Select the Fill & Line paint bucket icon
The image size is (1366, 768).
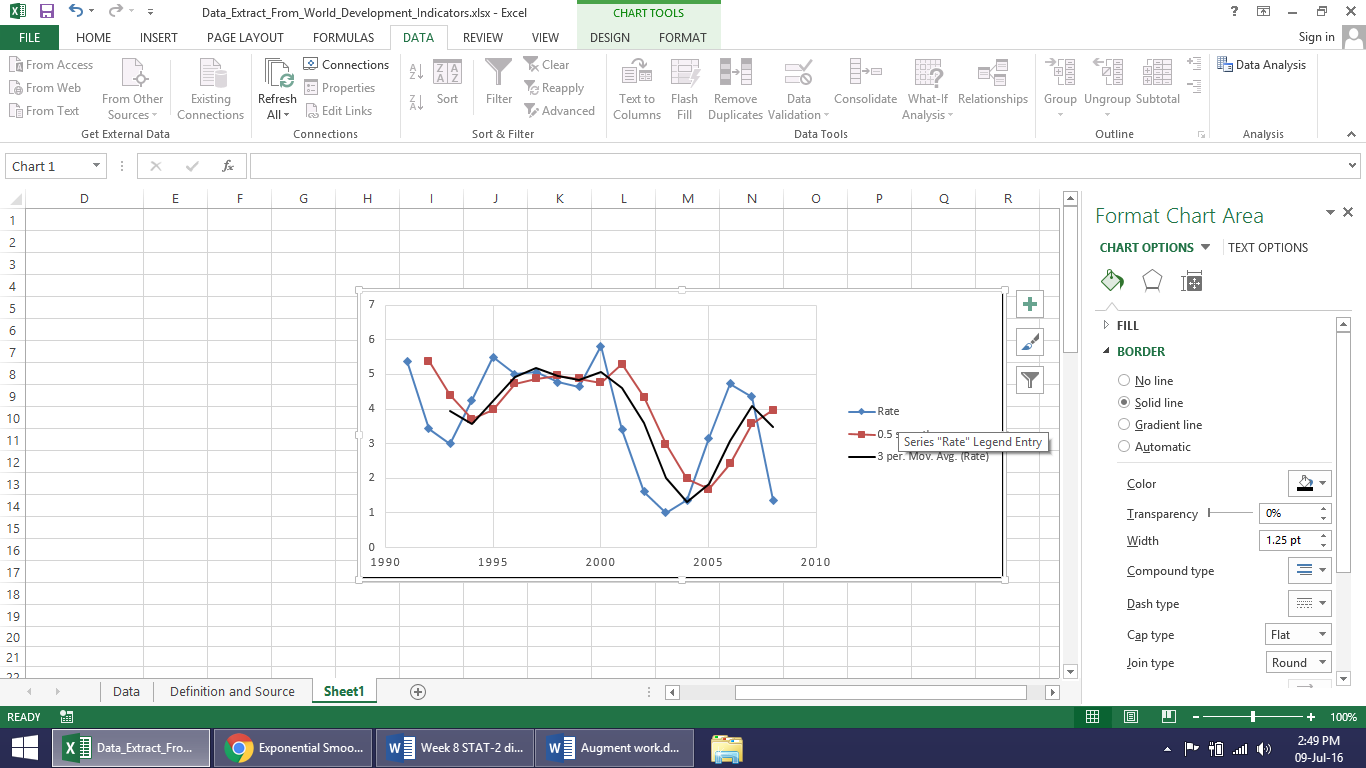coord(1112,281)
